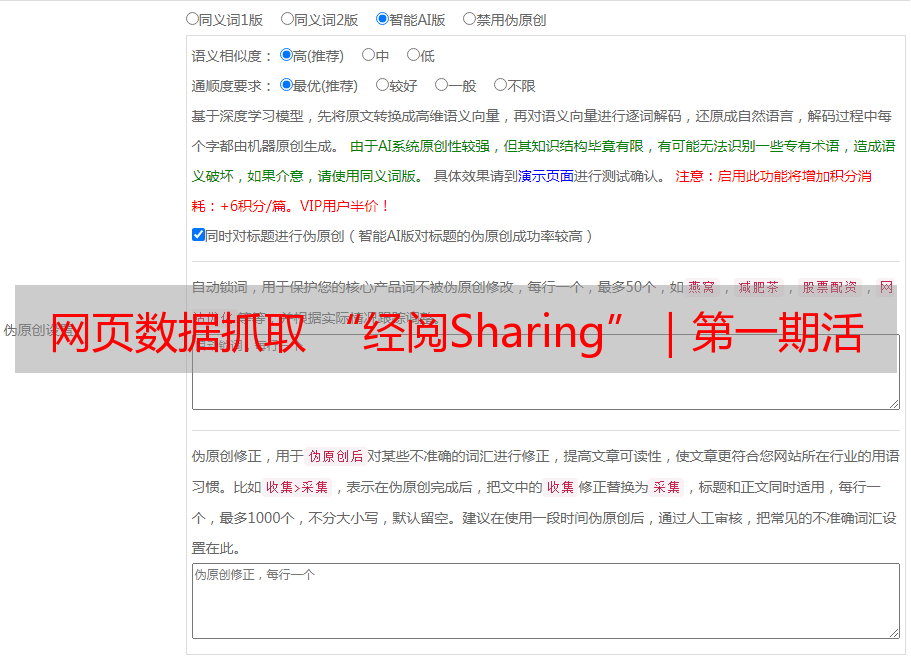911x658 pixels.
Task: Click the green text 请使用同义词版。
Action: click(371, 176)
